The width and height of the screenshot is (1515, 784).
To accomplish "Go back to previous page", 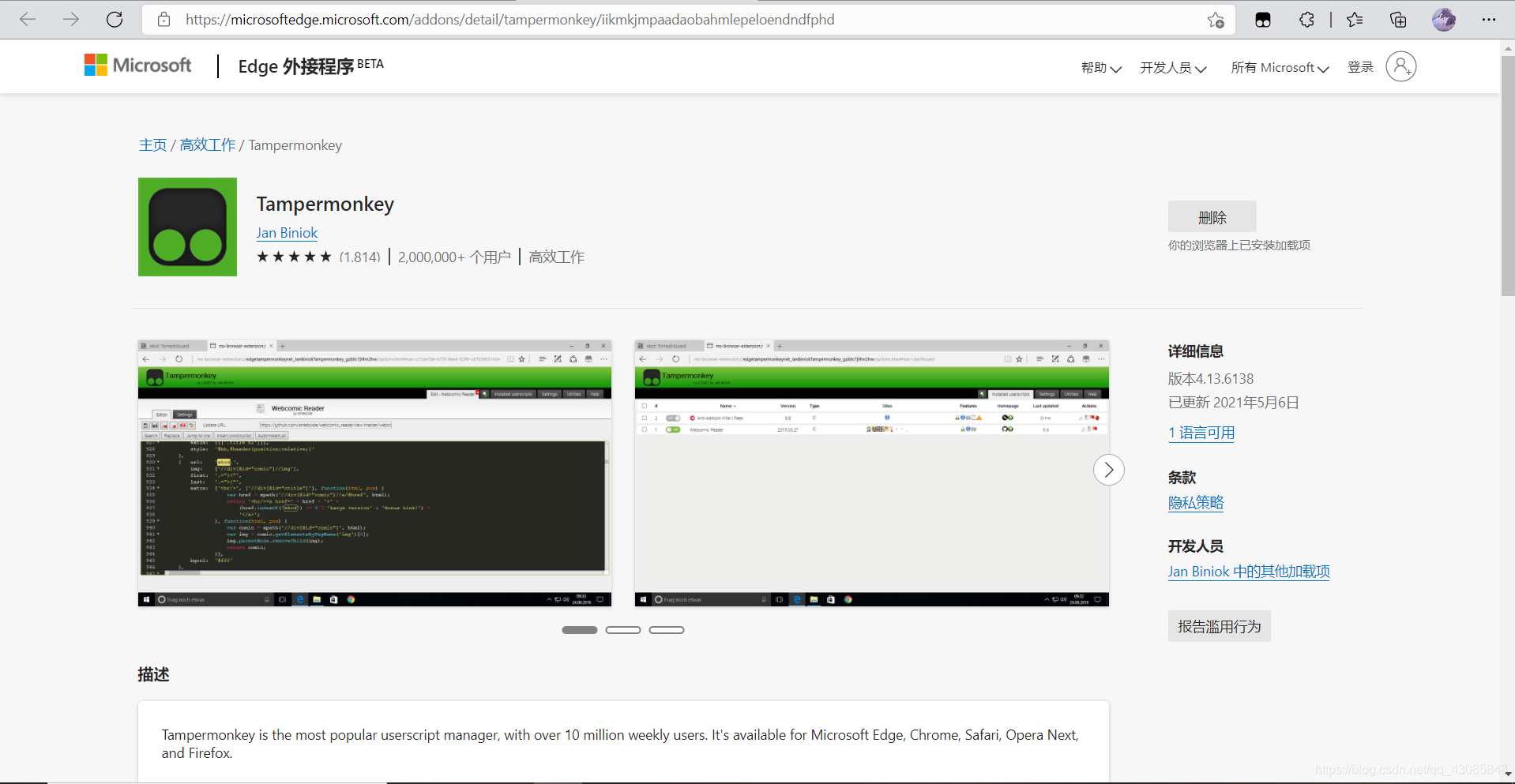I will (x=28, y=20).
